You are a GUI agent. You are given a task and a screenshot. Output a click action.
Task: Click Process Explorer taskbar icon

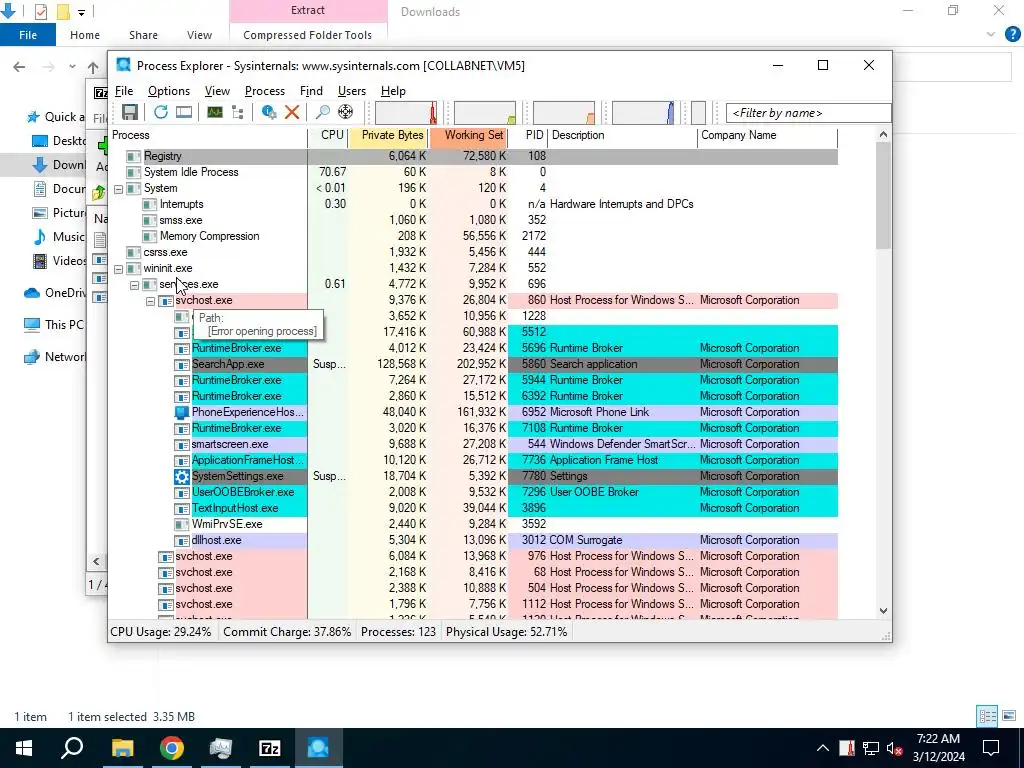click(318, 748)
